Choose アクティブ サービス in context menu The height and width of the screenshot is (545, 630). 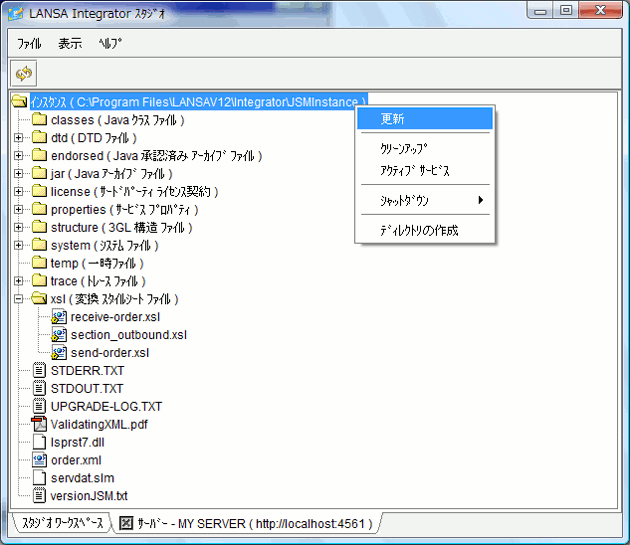[x=425, y=170]
